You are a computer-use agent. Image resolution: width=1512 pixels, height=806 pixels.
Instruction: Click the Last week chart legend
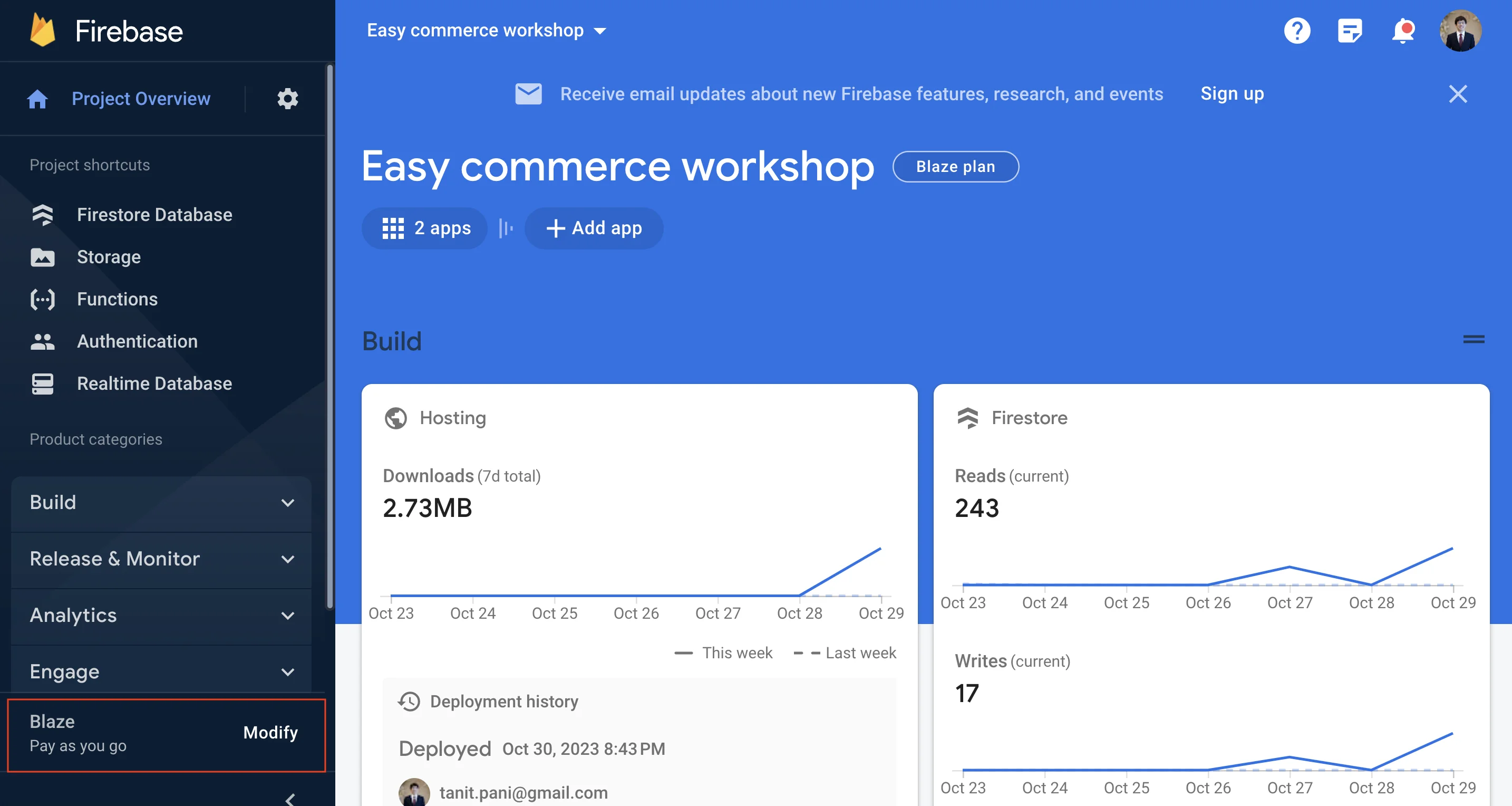[x=845, y=653]
